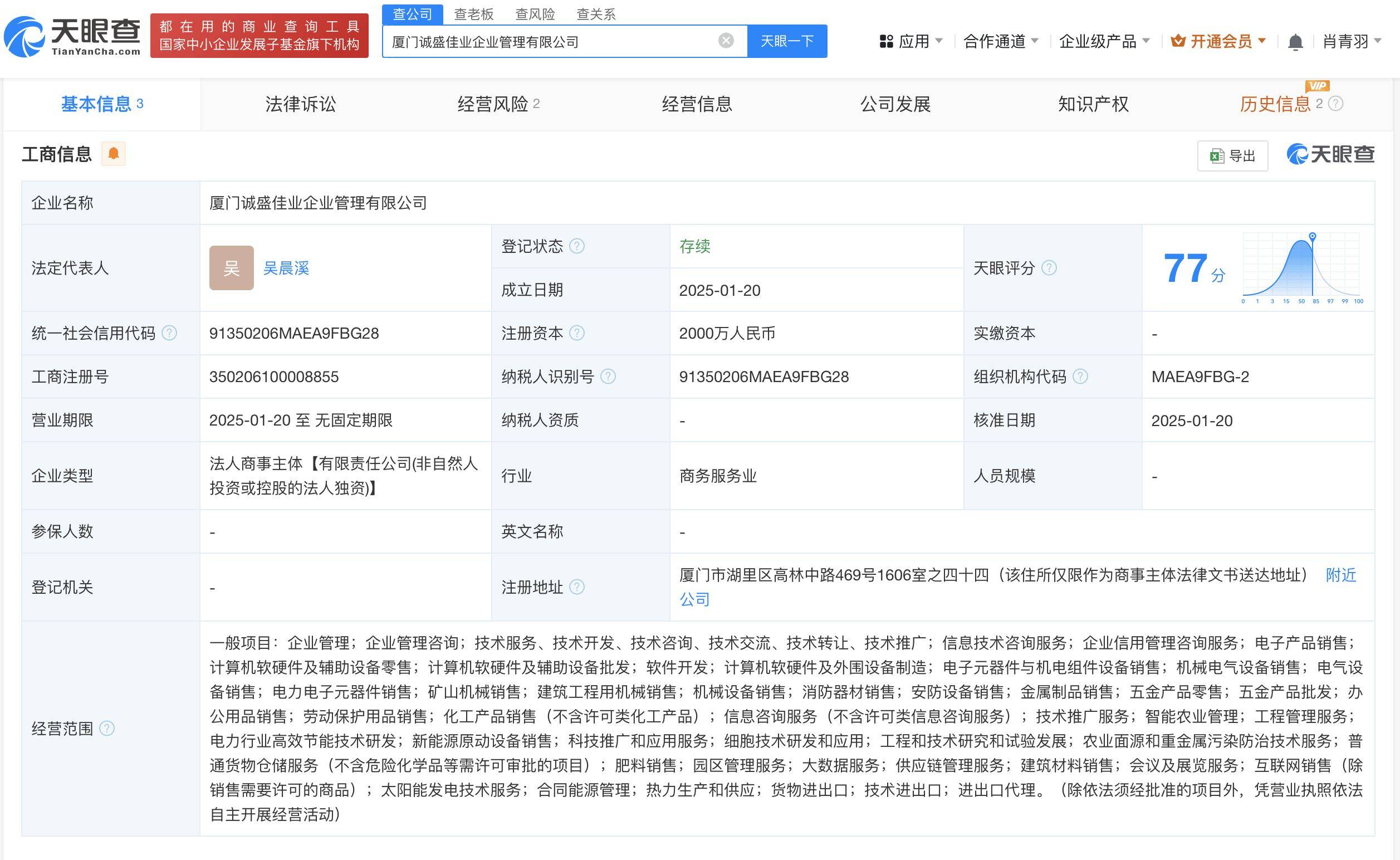Viewport: 1400px width, 860px height.
Task: Click the help icon next to 经营范围
Action: [x=107, y=729]
